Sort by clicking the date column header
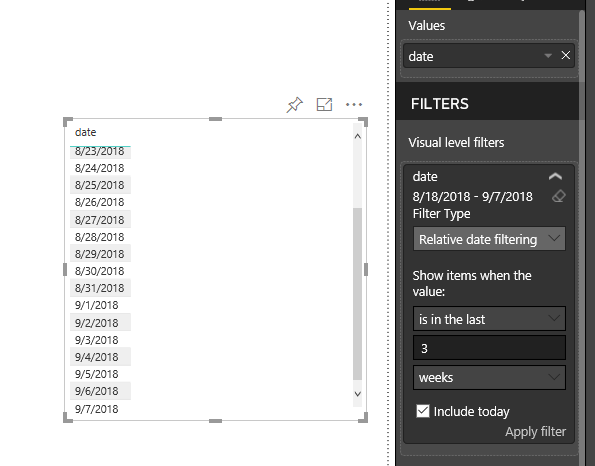595x466 pixels. coord(85,132)
